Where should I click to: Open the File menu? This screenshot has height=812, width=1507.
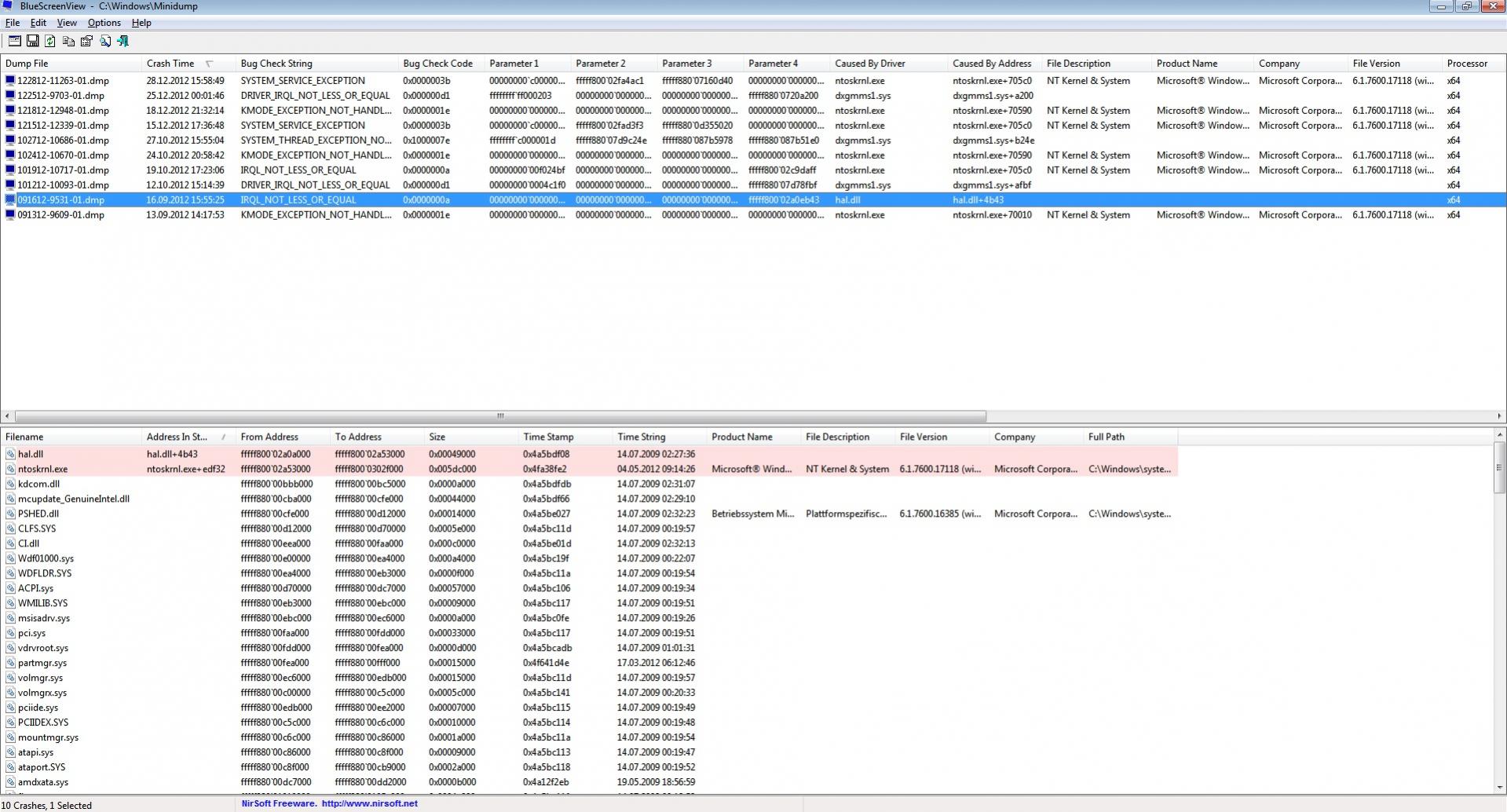13,23
